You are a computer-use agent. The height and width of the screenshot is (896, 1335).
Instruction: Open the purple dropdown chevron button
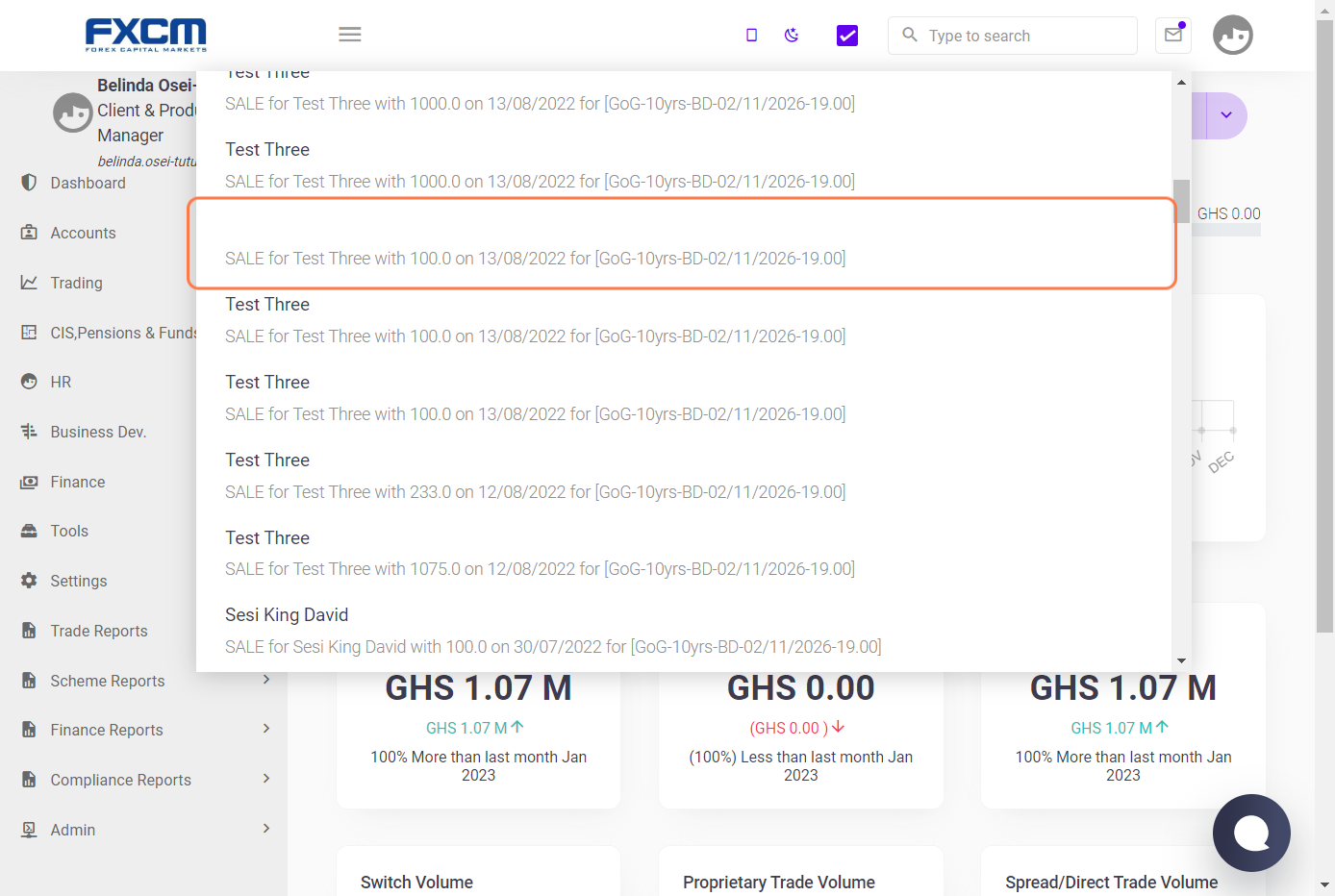coord(1226,115)
